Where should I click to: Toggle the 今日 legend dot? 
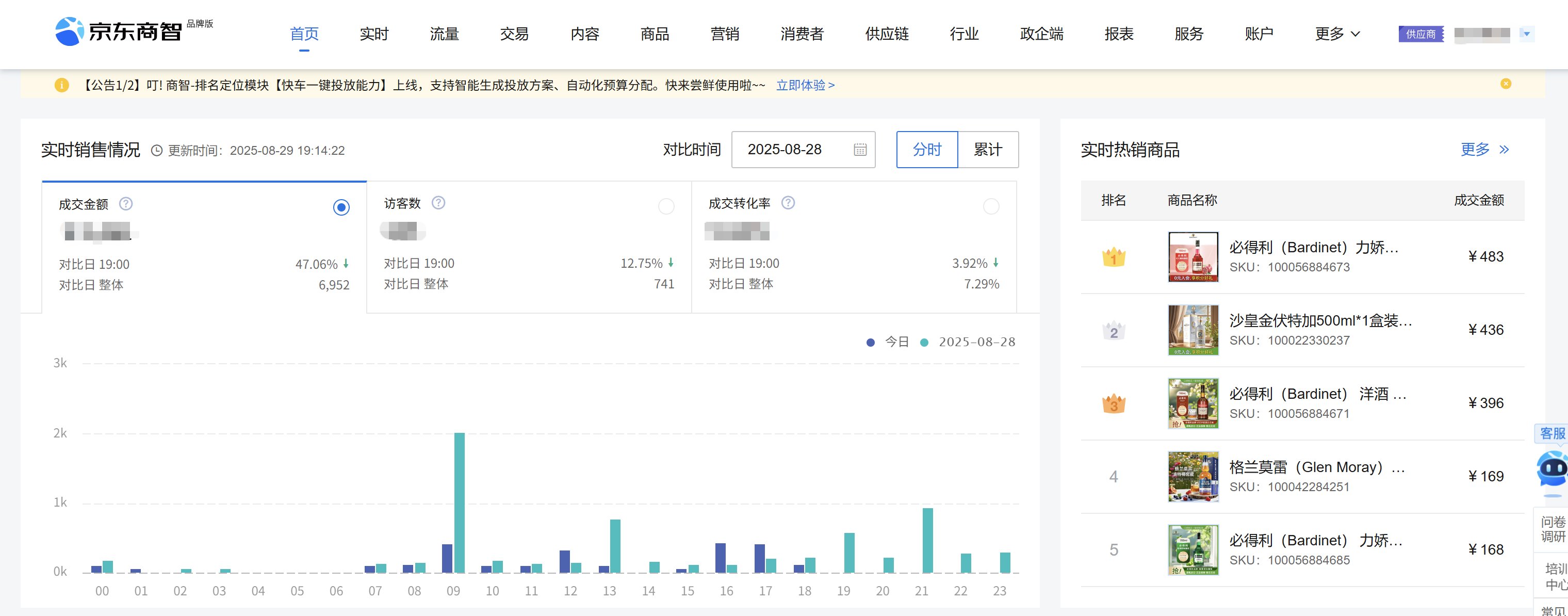click(x=871, y=343)
